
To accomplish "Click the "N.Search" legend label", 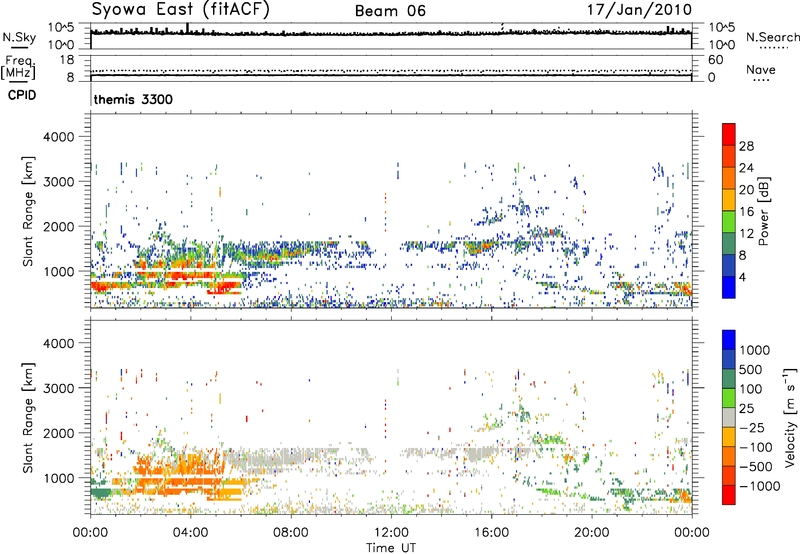I will 773,37.
